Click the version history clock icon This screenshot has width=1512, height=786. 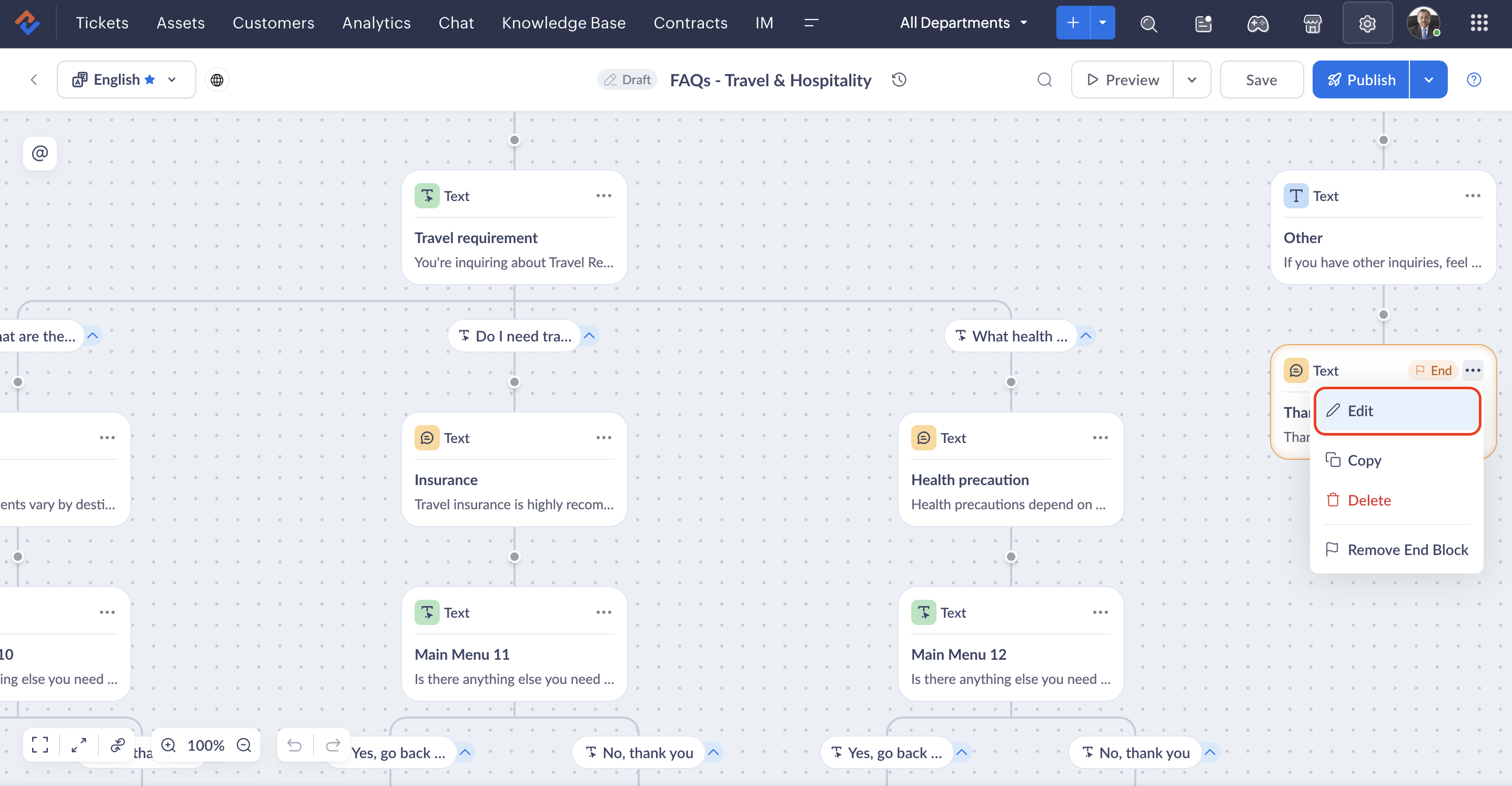(899, 80)
